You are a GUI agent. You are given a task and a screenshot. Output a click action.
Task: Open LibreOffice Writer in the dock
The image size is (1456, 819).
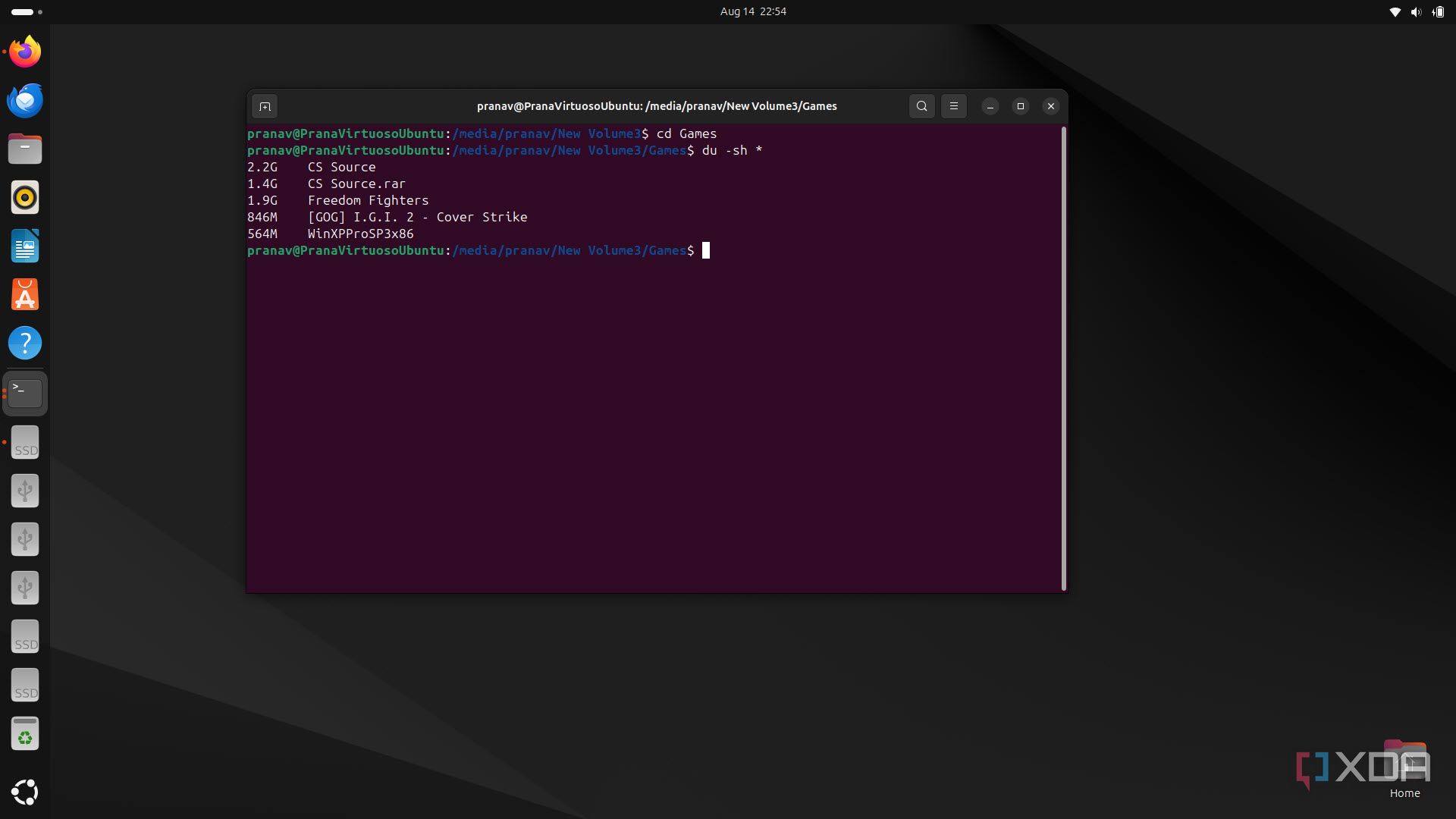pos(25,246)
